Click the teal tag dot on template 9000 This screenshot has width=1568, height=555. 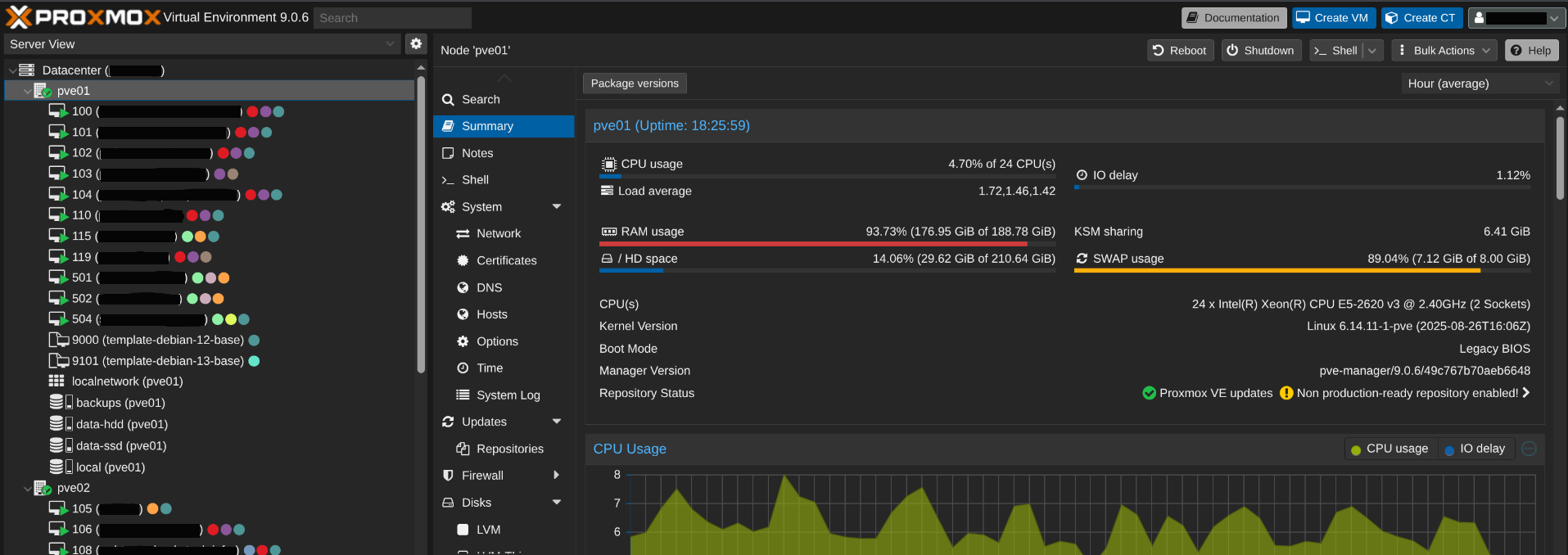point(254,340)
